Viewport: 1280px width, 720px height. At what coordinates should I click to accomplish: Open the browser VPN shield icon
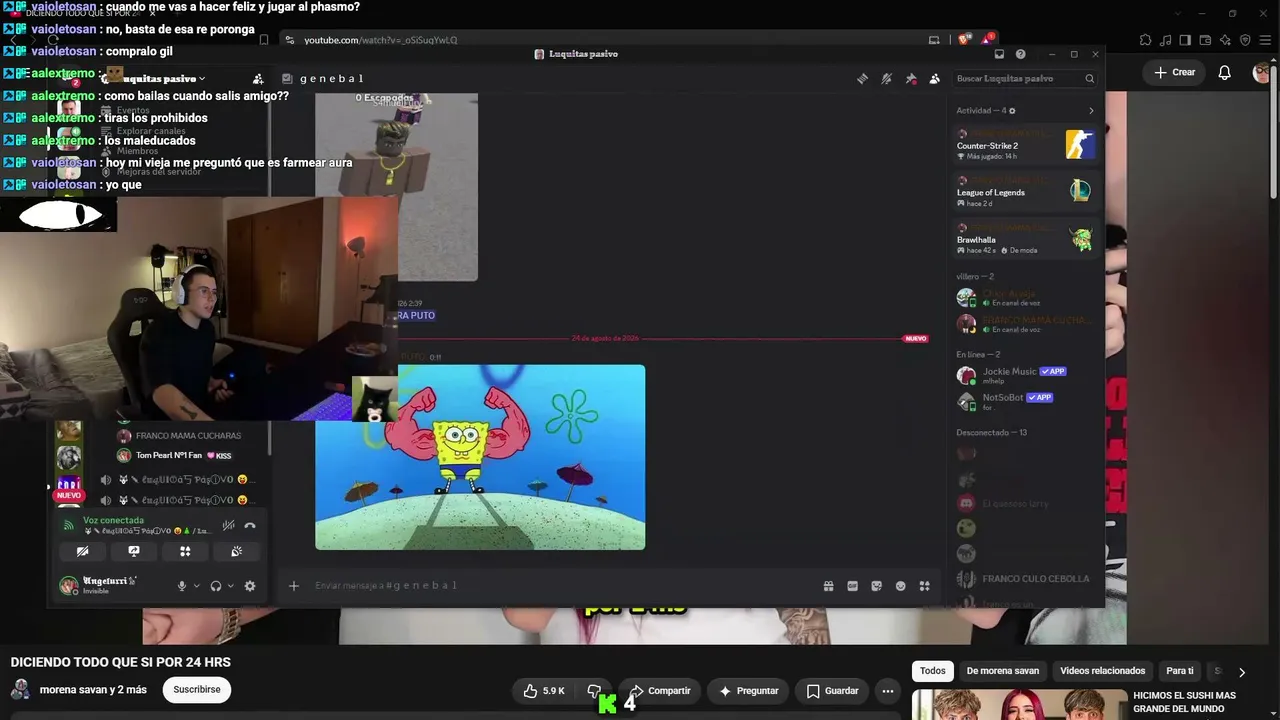pyautogui.click(x=1245, y=40)
